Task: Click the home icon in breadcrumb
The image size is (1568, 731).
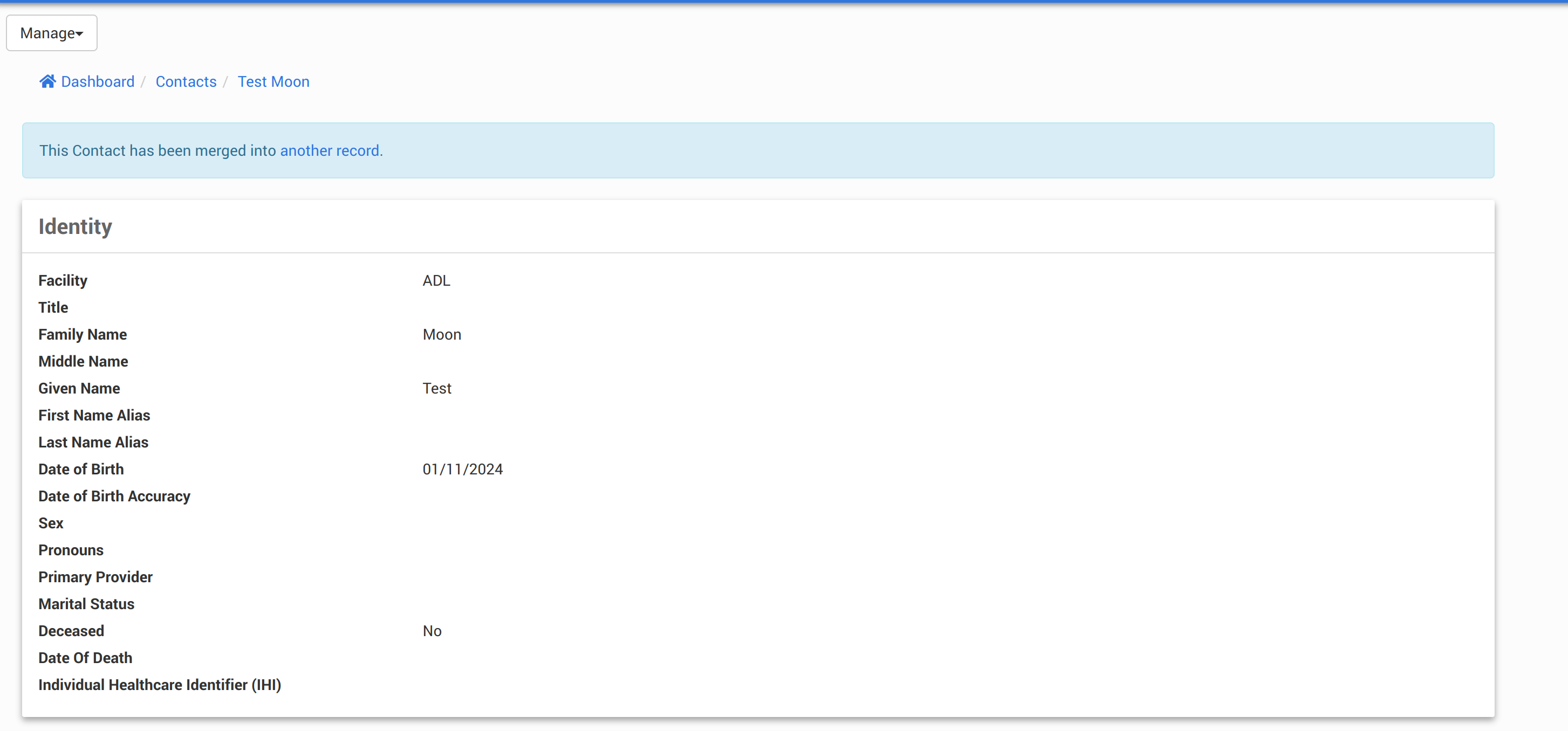Action: pyautogui.click(x=47, y=81)
